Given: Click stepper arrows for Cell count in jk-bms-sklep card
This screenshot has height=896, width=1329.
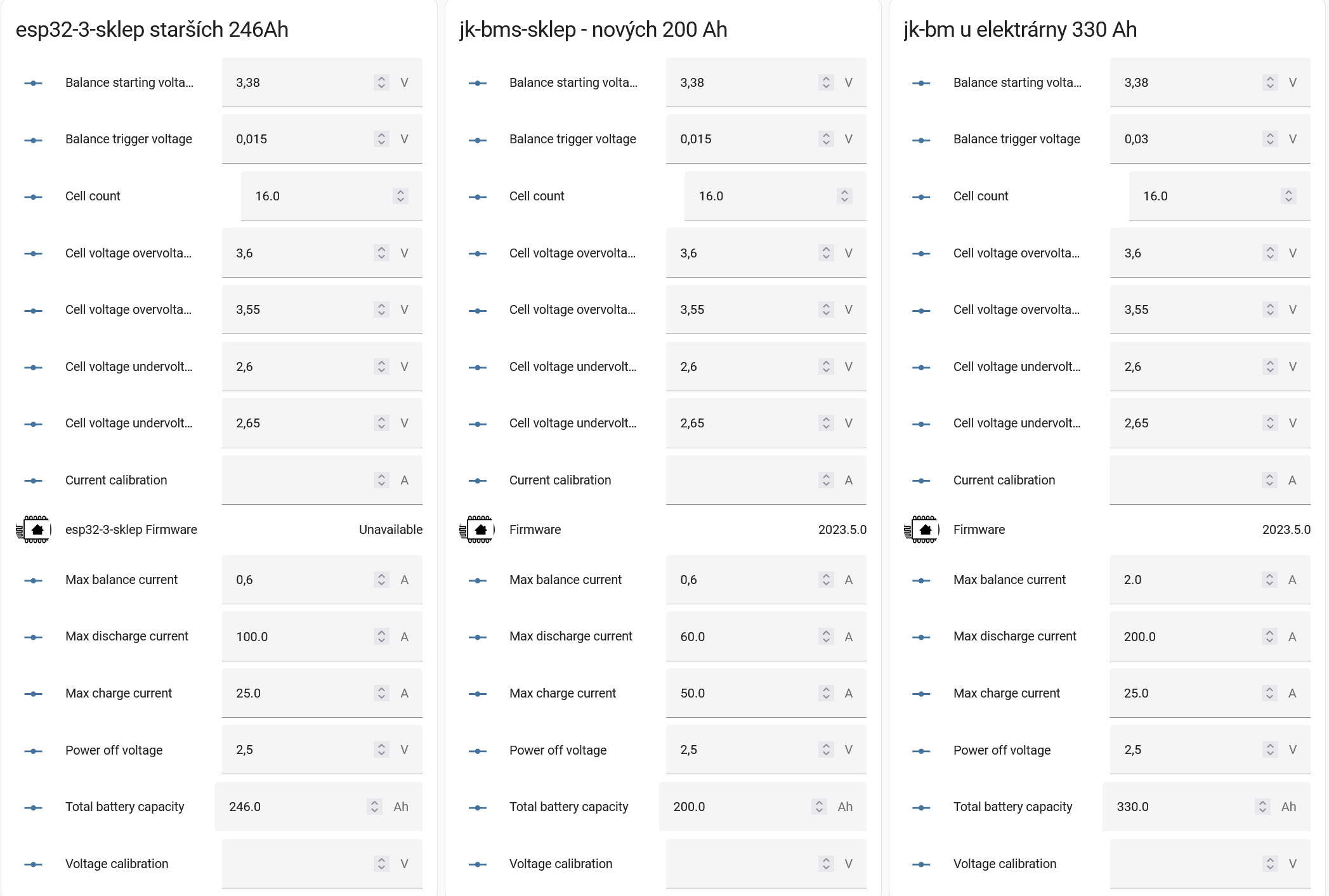Looking at the screenshot, I should pos(844,196).
